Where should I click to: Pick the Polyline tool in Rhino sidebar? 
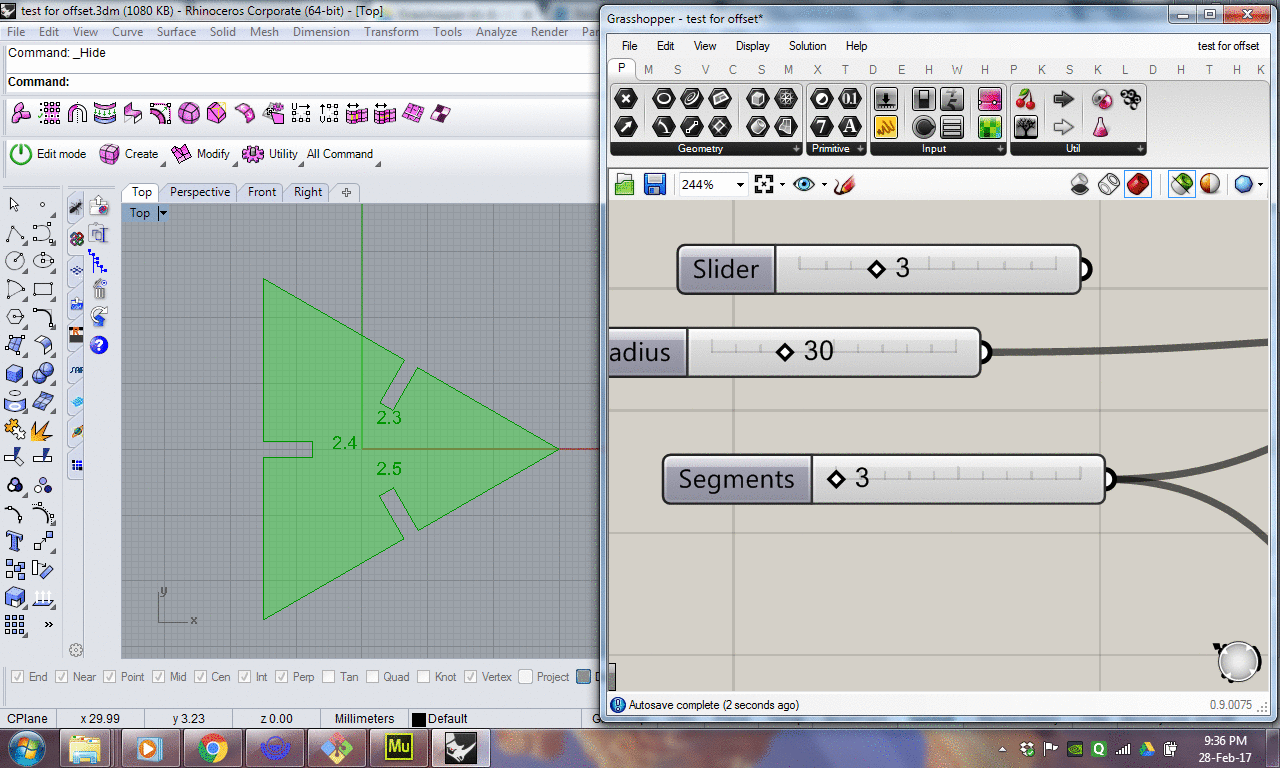pos(15,234)
